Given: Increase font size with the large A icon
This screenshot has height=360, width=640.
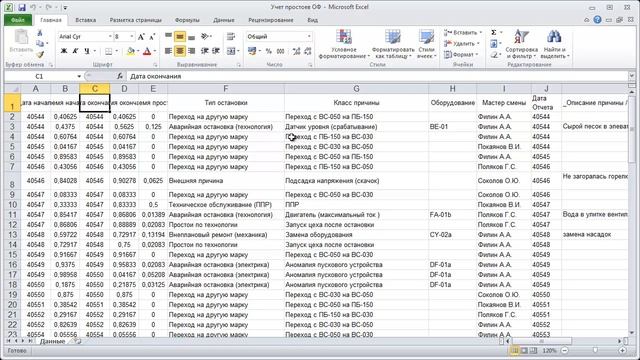Looking at the screenshot, I should [141, 37].
